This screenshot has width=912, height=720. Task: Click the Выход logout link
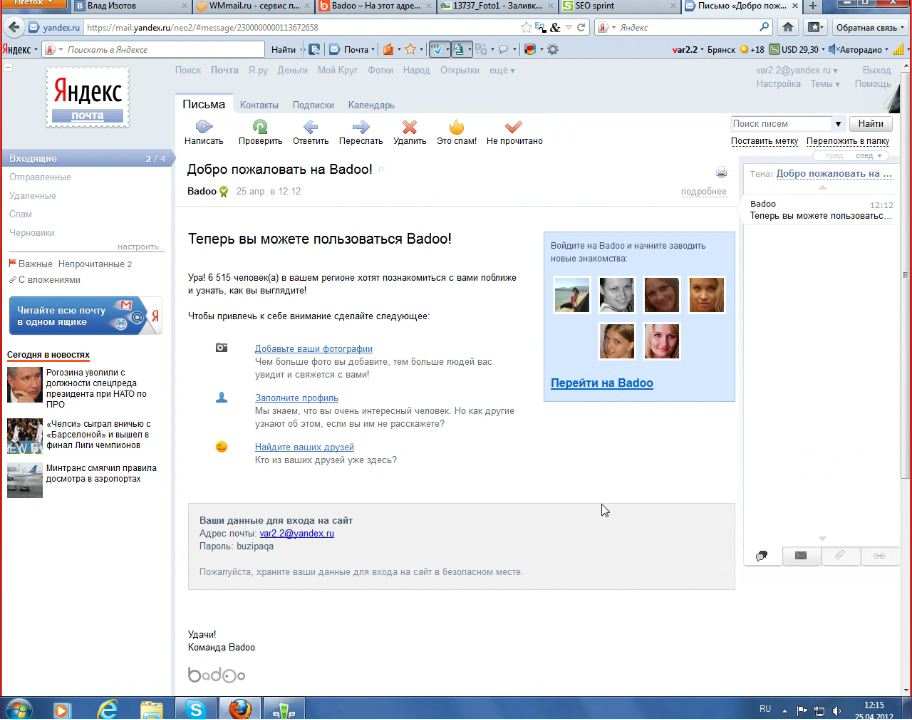click(x=877, y=70)
